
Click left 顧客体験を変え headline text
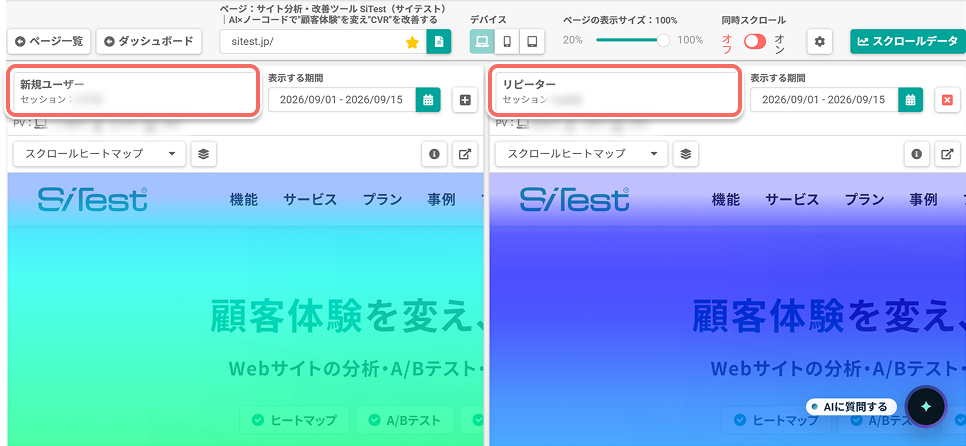[x=346, y=315]
